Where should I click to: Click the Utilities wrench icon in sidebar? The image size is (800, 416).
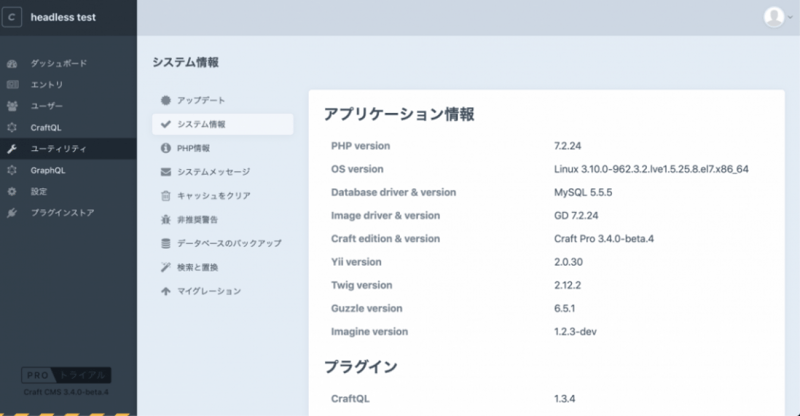12,149
